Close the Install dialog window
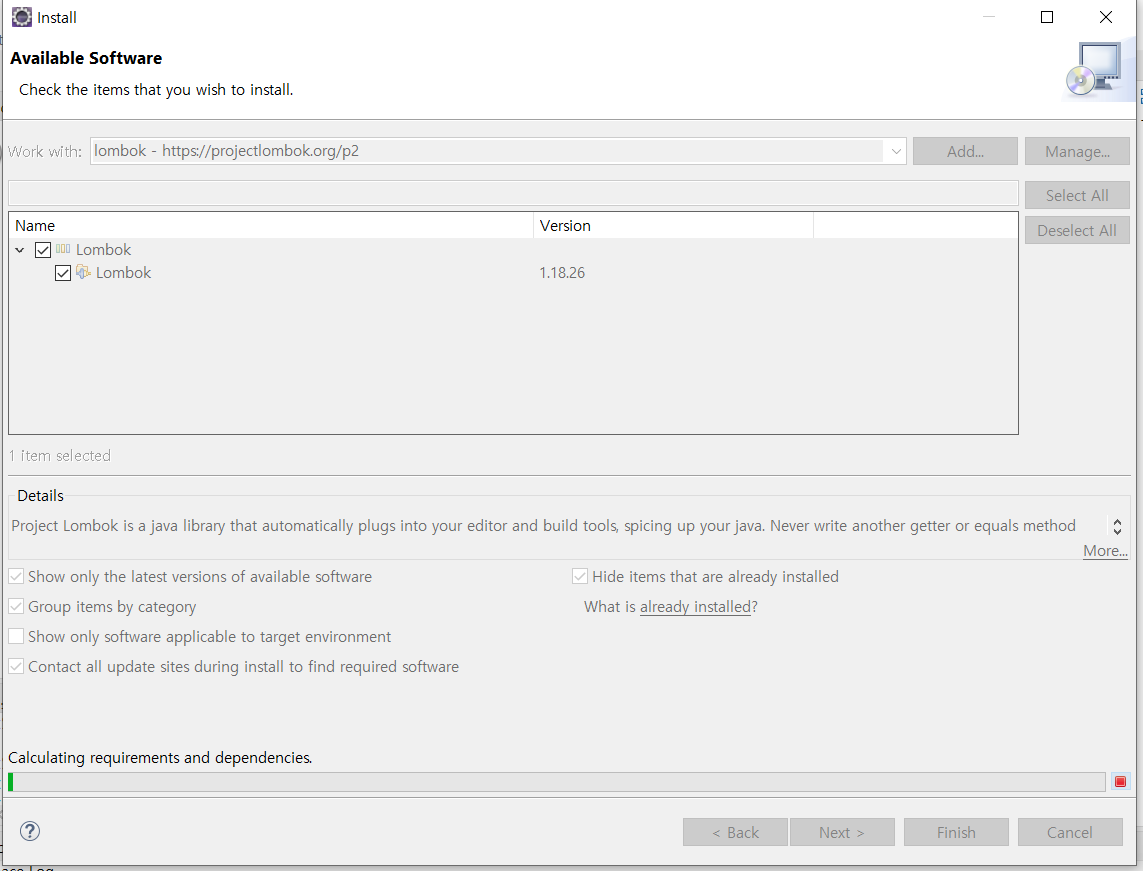Viewport: 1143px width, 871px height. tap(1106, 17)
